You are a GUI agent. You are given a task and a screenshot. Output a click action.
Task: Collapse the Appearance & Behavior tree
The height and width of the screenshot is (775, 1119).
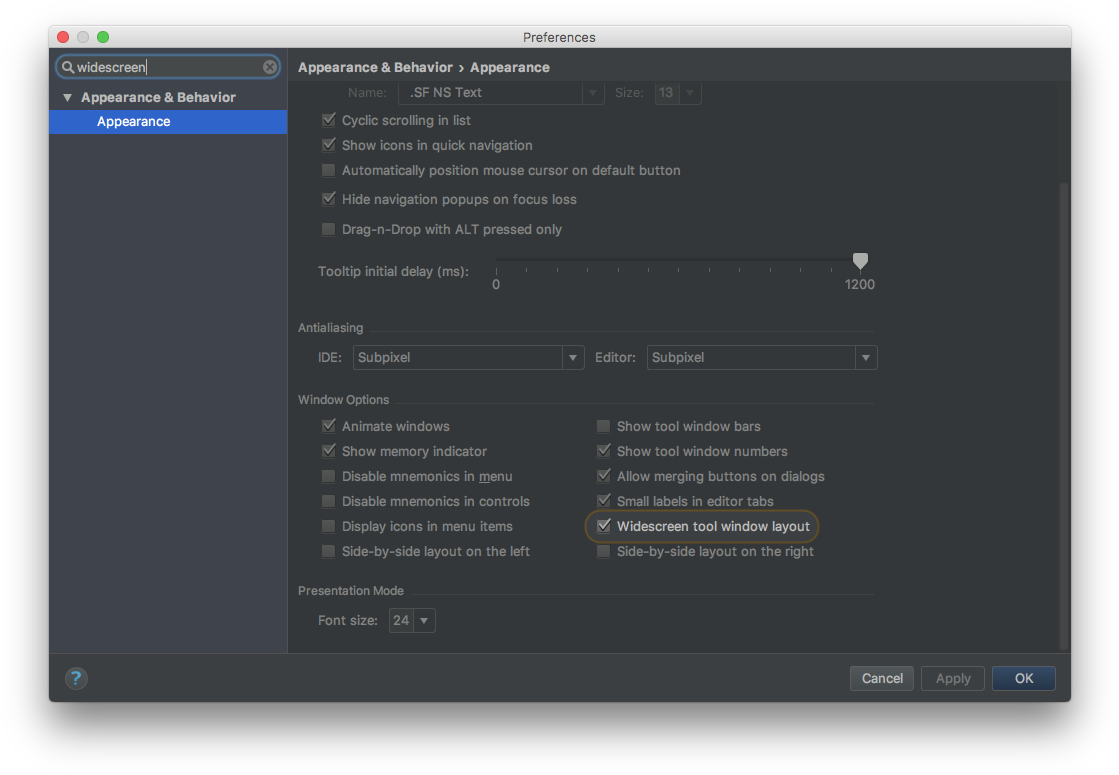(x=67, y=97)
